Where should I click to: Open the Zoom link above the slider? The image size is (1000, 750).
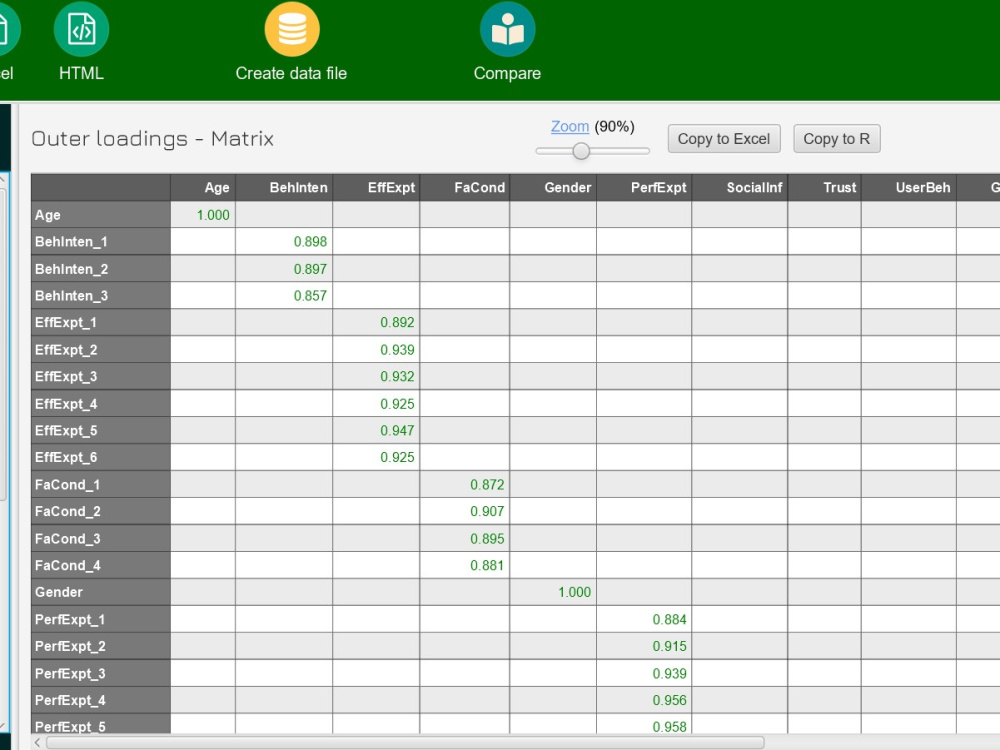pos(569,126)
